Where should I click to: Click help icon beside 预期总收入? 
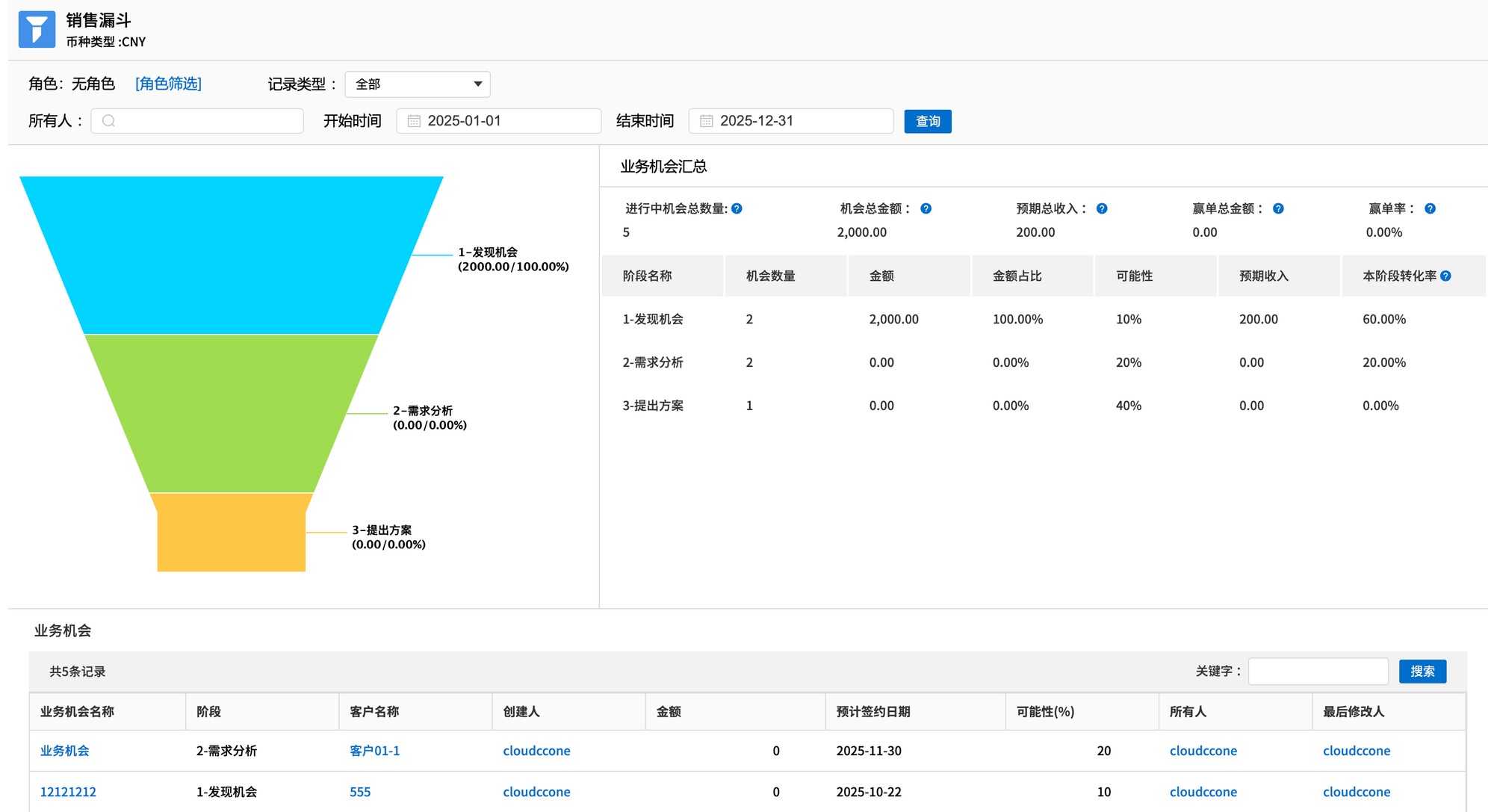click(x=1102, y=208)
